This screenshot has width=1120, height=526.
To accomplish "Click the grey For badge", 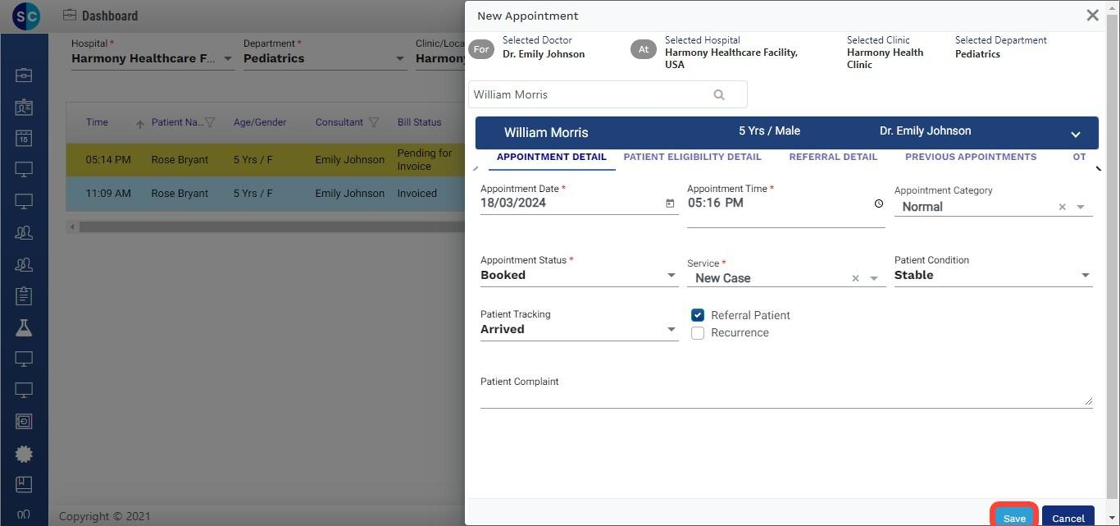I will click(482, 49).
